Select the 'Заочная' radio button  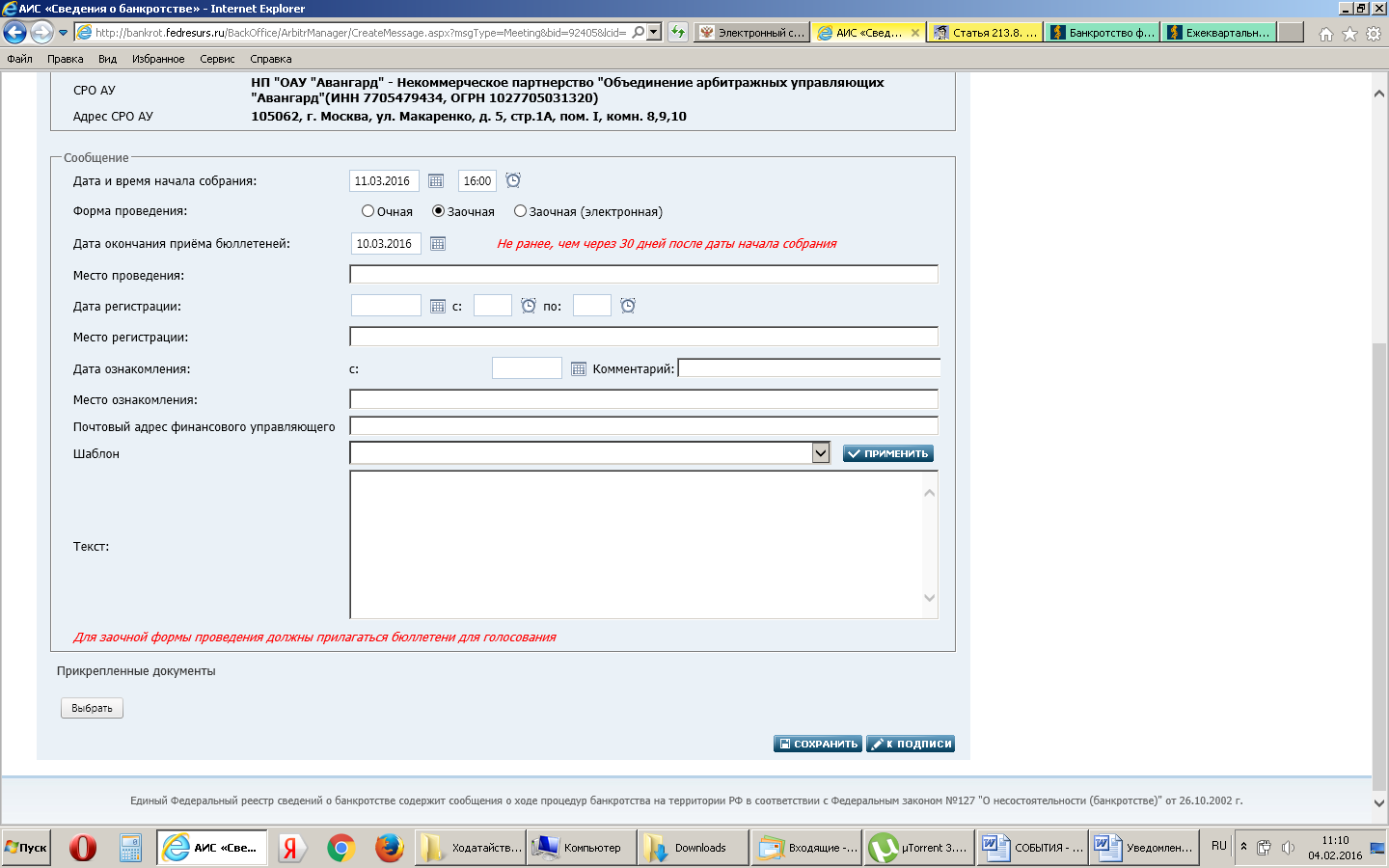(439, 211)
